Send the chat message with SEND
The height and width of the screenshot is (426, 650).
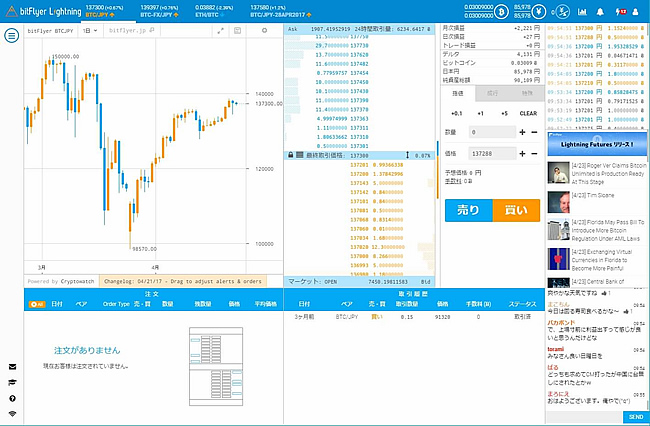click(635, 417)
